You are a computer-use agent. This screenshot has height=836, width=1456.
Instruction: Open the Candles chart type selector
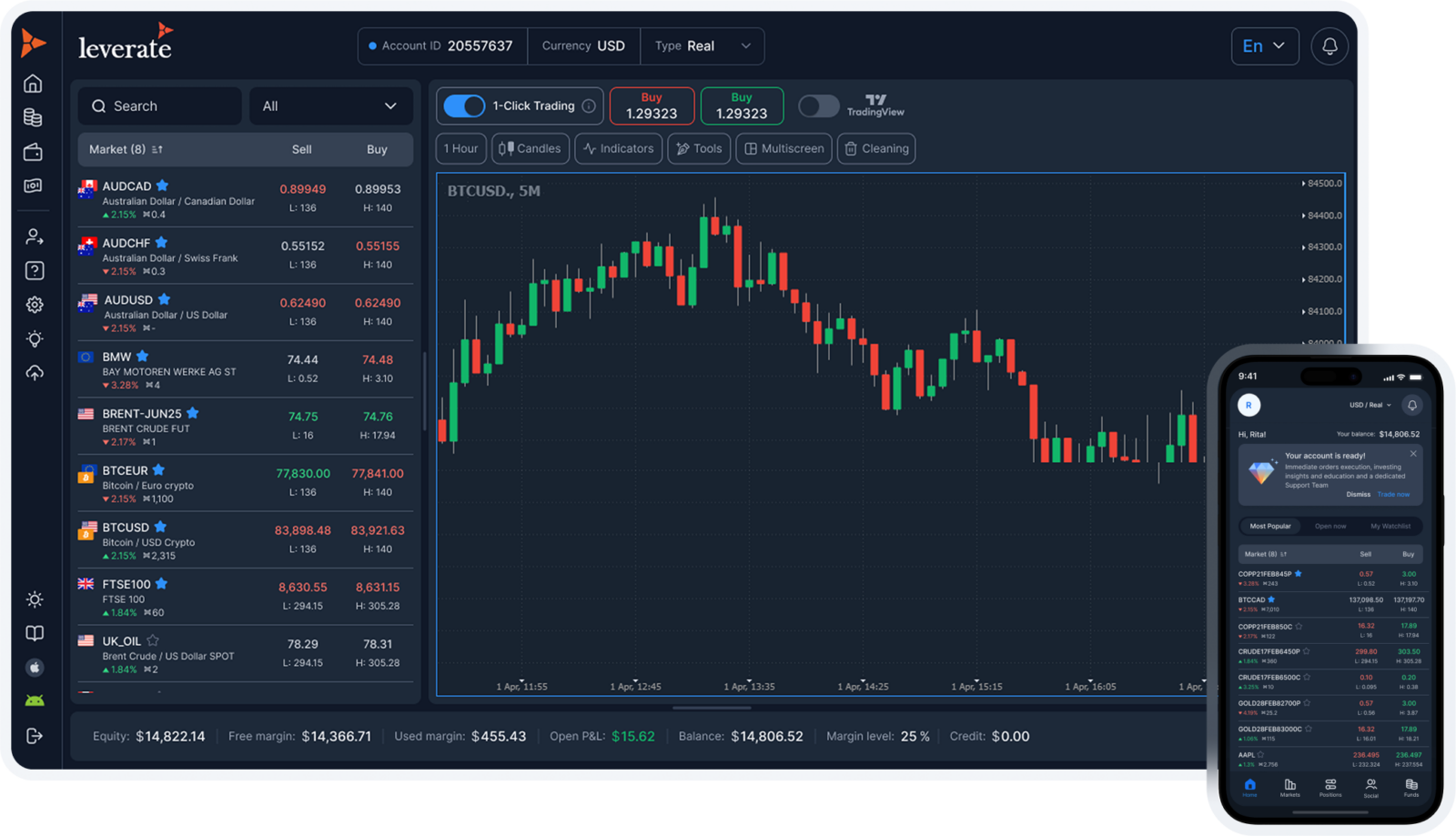[x=531, y=148]
